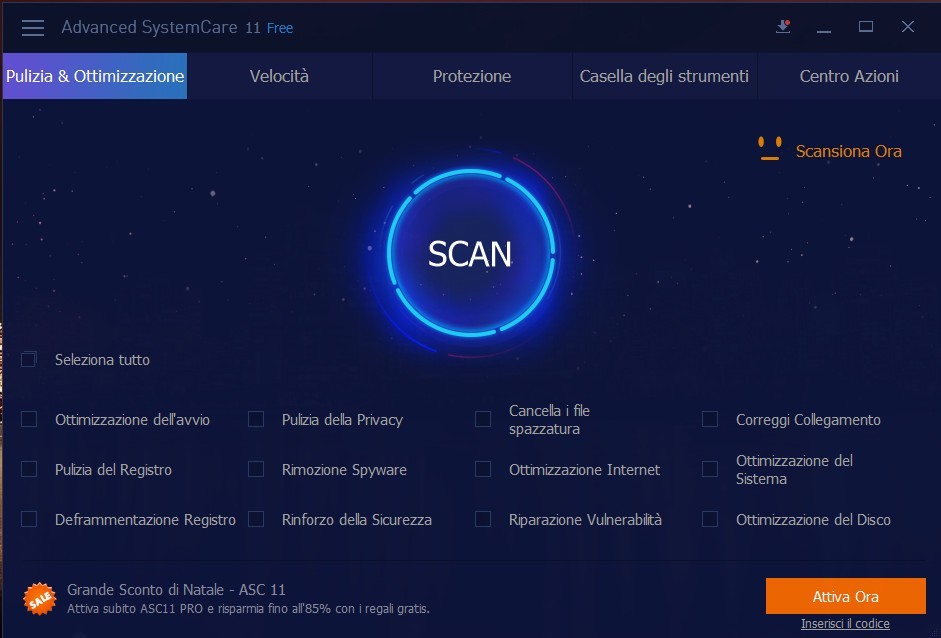Viewport: 941px width, 638px height.
Task: Click the orange Attiva Ora button
Action: (x=845, y=596)
